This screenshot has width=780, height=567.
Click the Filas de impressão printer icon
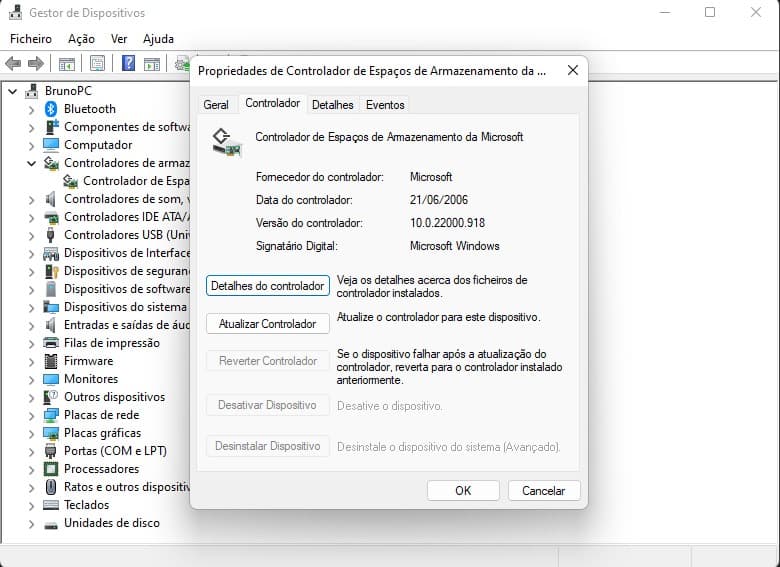51,343
